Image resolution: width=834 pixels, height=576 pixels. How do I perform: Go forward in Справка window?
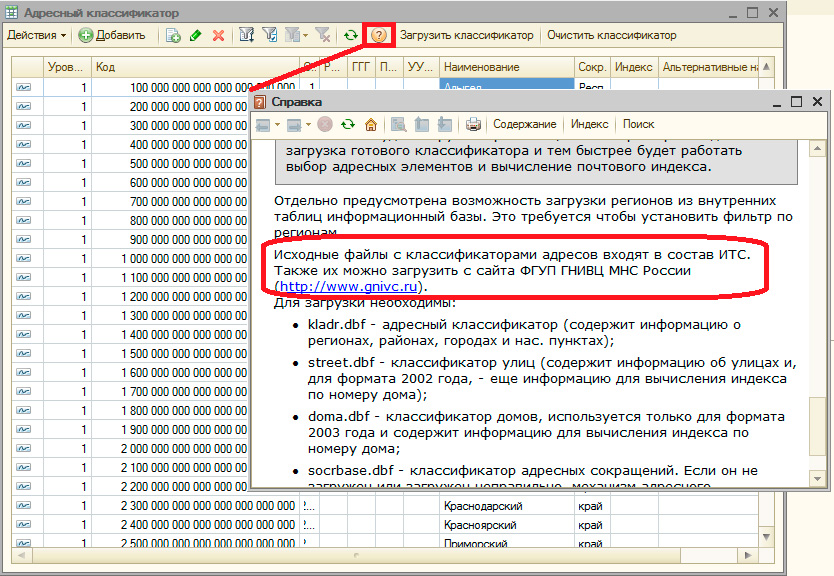click(x=294, y=124)
